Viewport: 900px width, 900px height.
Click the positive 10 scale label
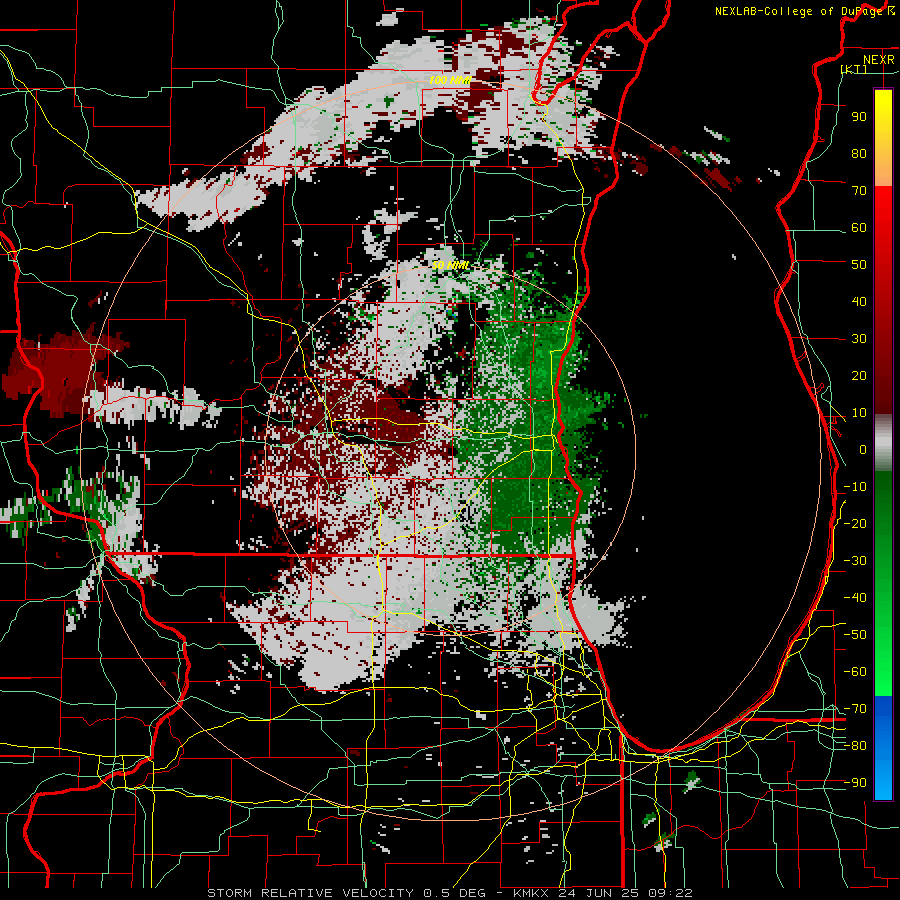[x=859, y=413]
